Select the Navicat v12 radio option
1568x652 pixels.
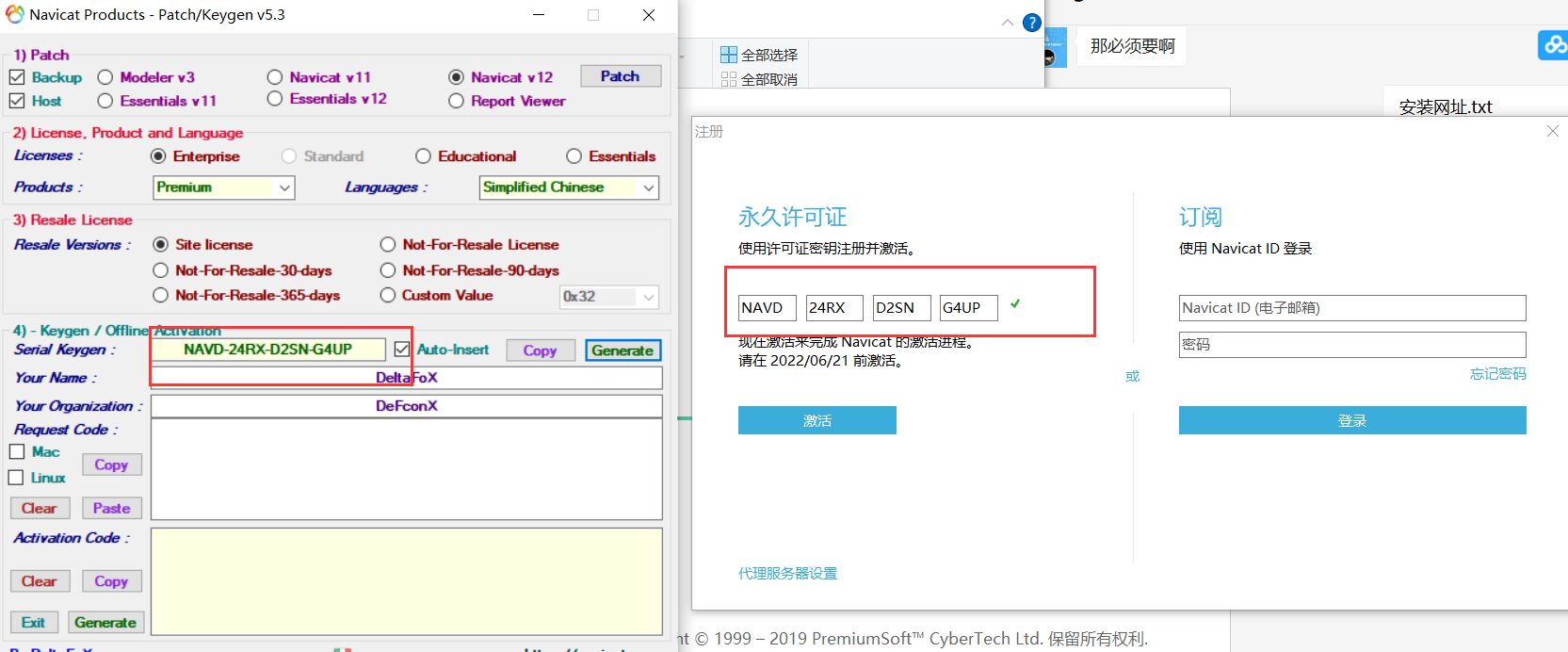click(457, 77)
